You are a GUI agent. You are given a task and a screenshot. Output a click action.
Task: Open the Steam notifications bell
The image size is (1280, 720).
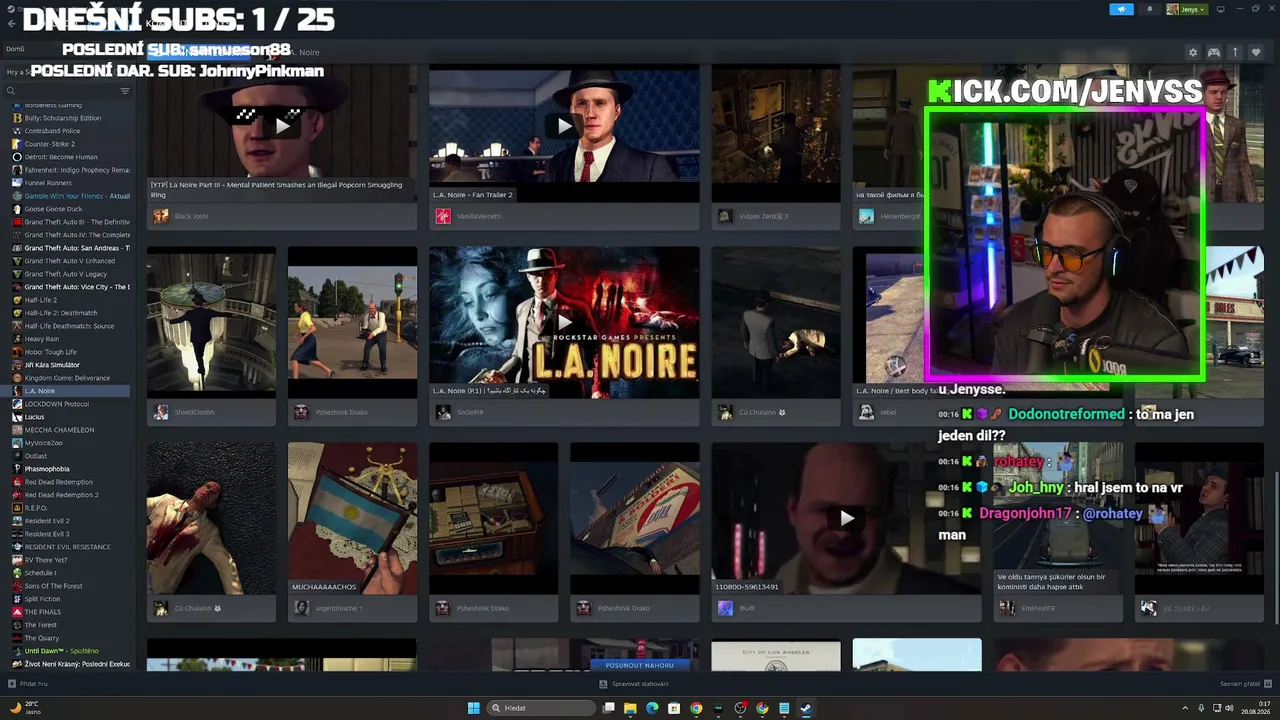click(x=1149, y=9)
